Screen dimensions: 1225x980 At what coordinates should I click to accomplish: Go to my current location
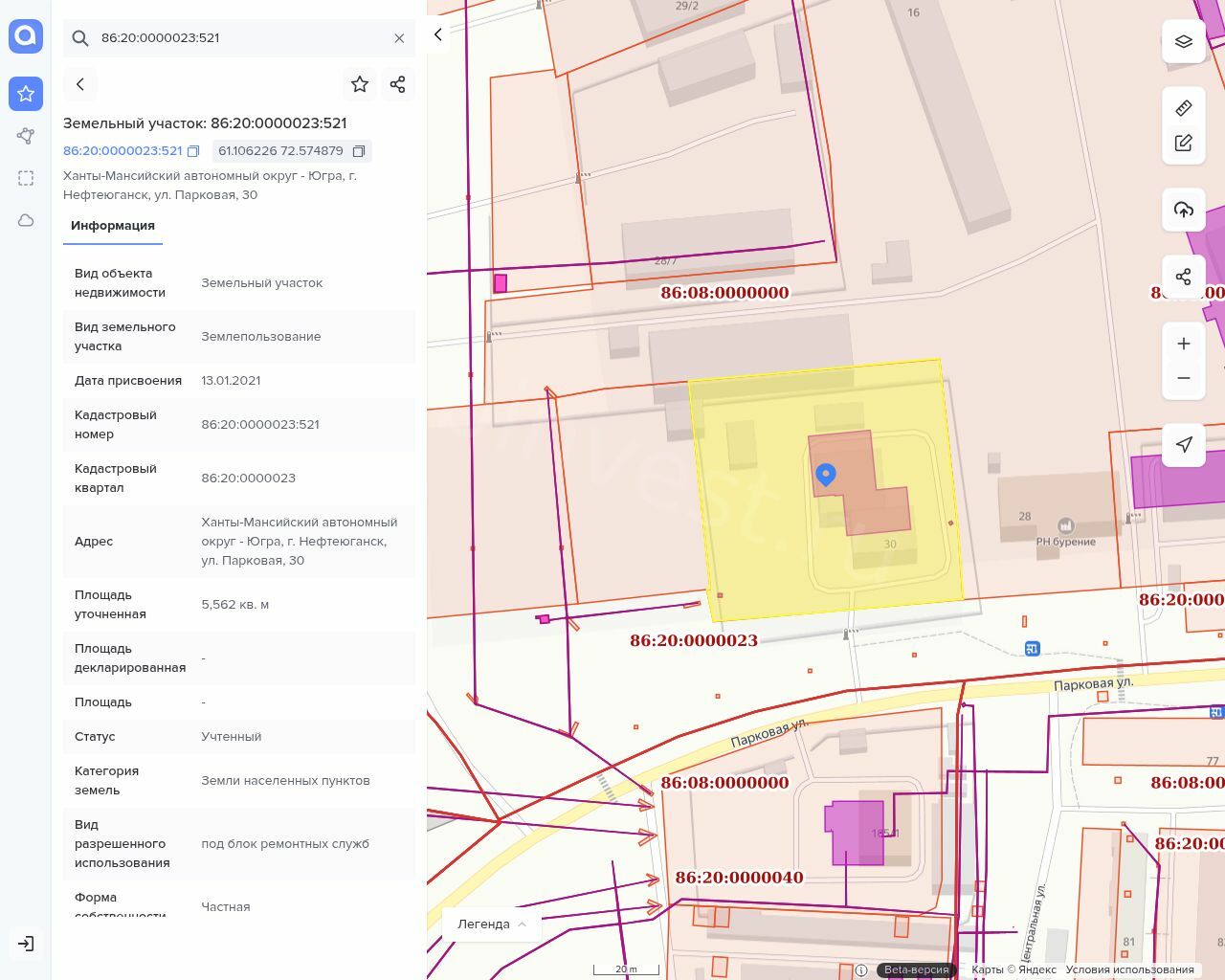coord(1183,444)
